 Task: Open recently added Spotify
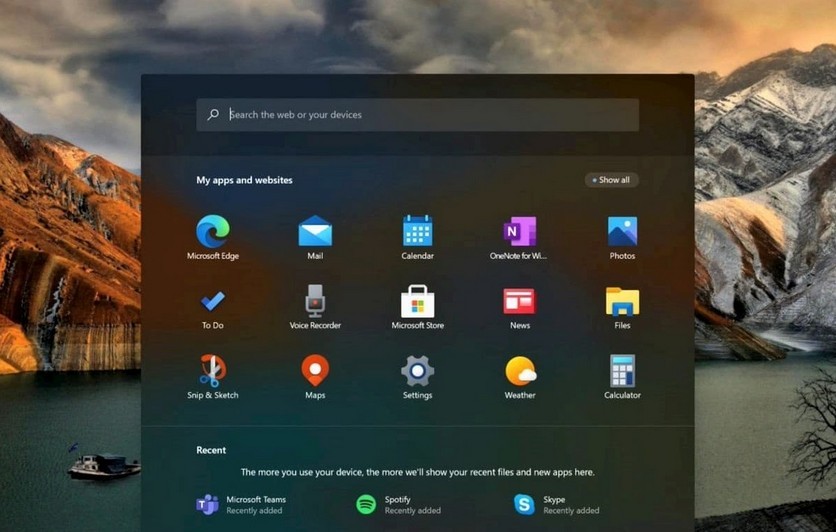pos(399,504)
